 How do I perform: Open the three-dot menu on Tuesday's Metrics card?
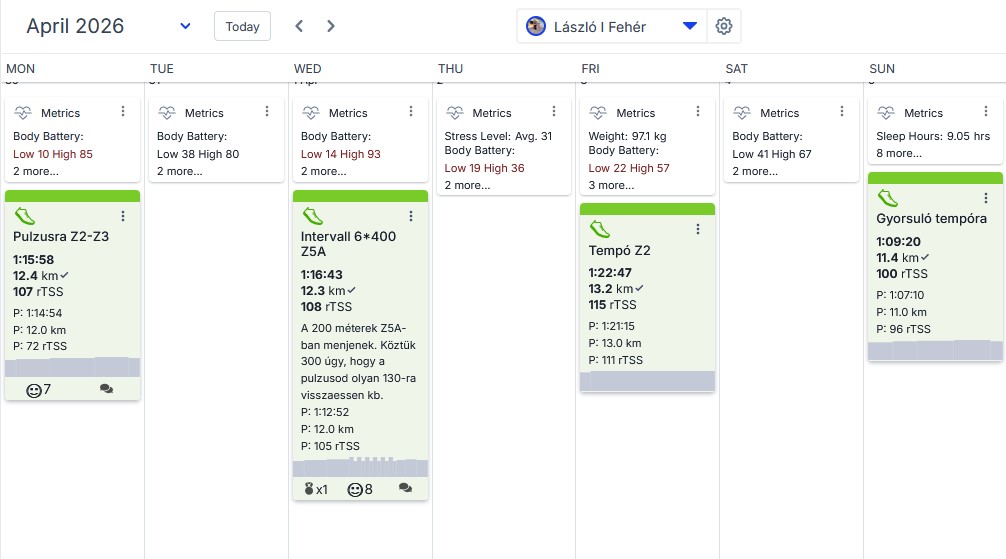267,112
